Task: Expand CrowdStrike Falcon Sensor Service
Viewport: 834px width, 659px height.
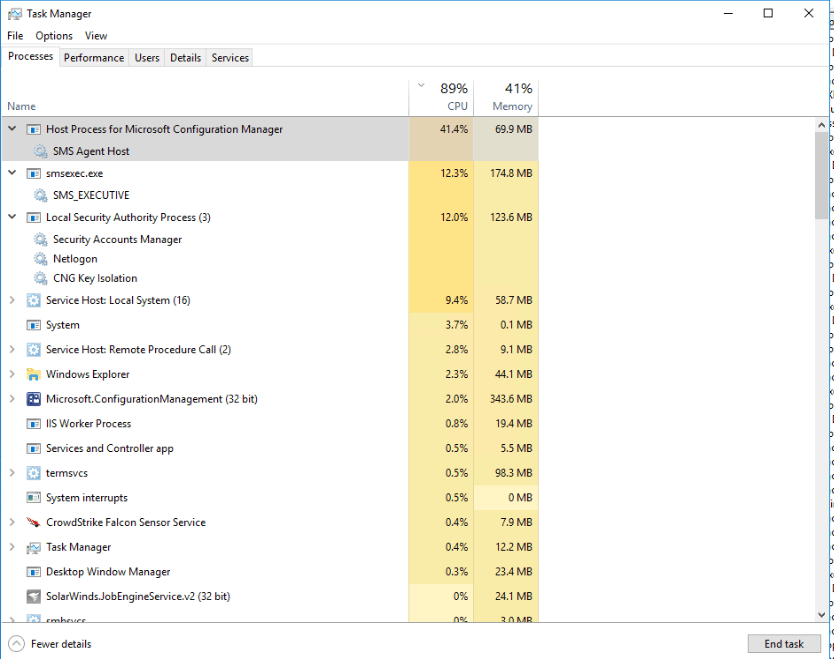Action: [x=12, y=522]
